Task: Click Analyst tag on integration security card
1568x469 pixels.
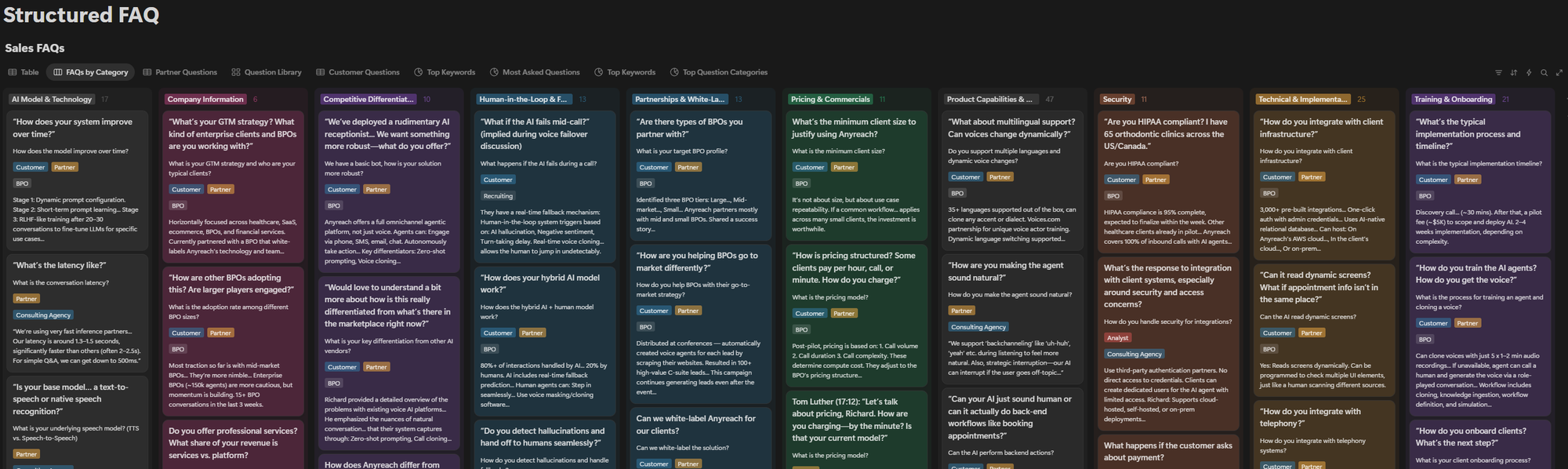Action: click(x=1117, y=338)
